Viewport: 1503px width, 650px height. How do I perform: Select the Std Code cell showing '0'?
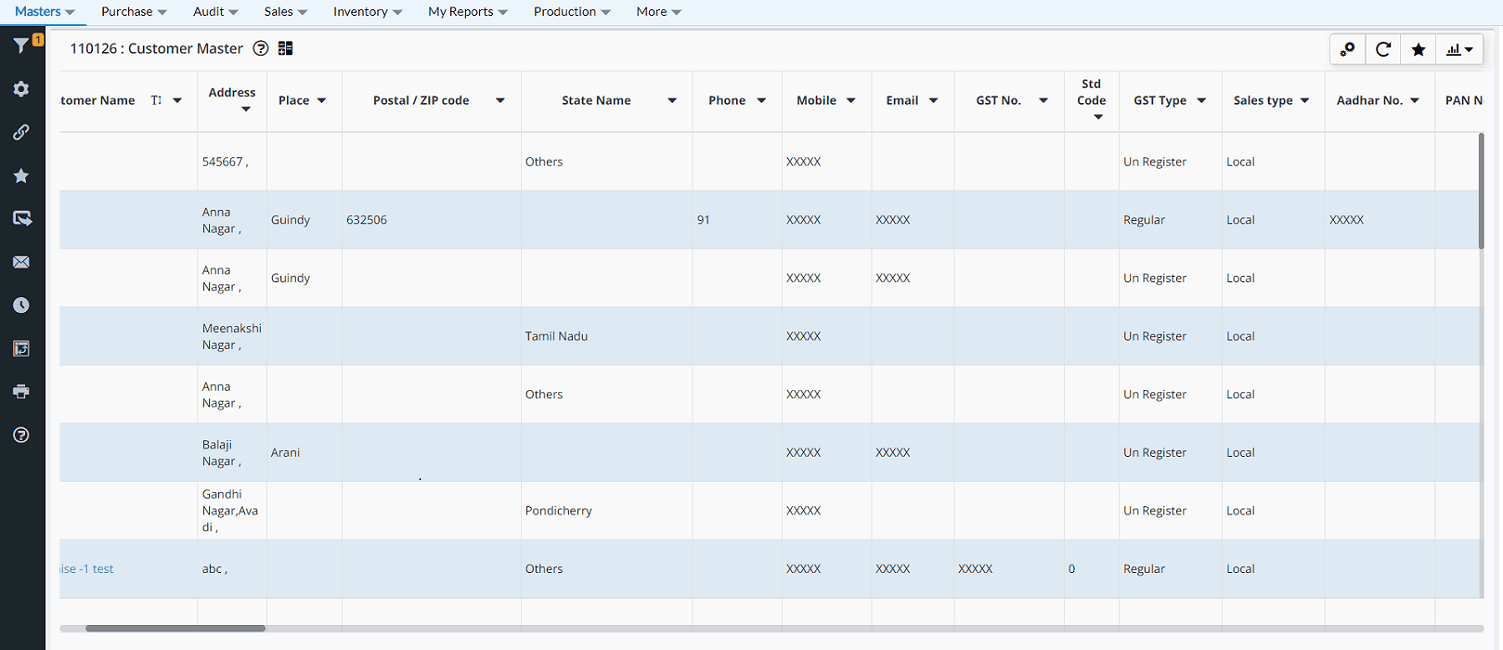tap(1091, 569)
